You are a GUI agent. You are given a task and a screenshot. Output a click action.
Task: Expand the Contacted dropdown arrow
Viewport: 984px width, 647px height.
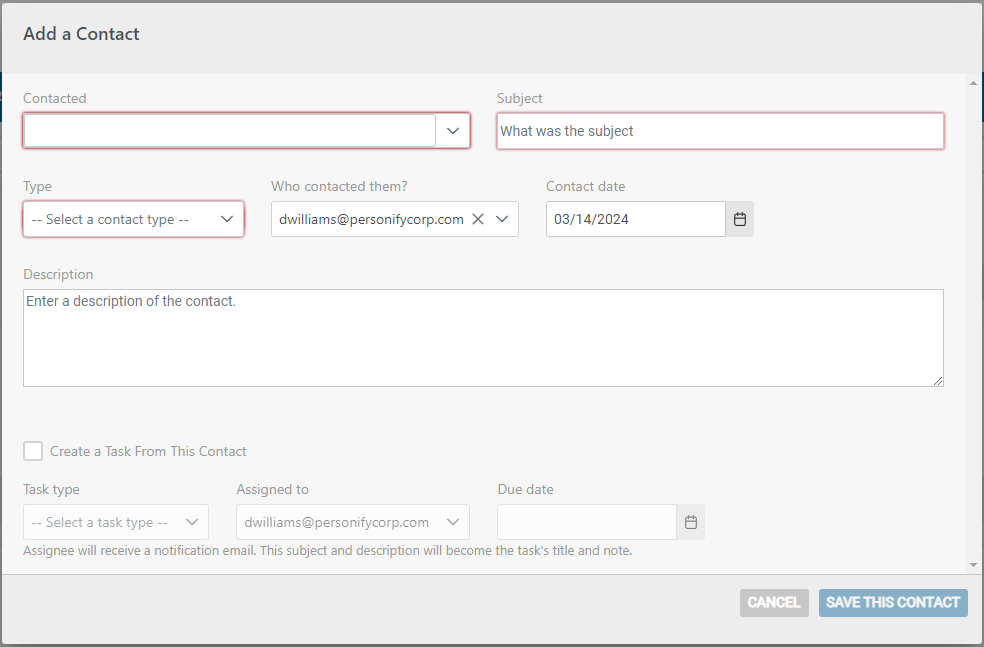(x=452, y=131)
